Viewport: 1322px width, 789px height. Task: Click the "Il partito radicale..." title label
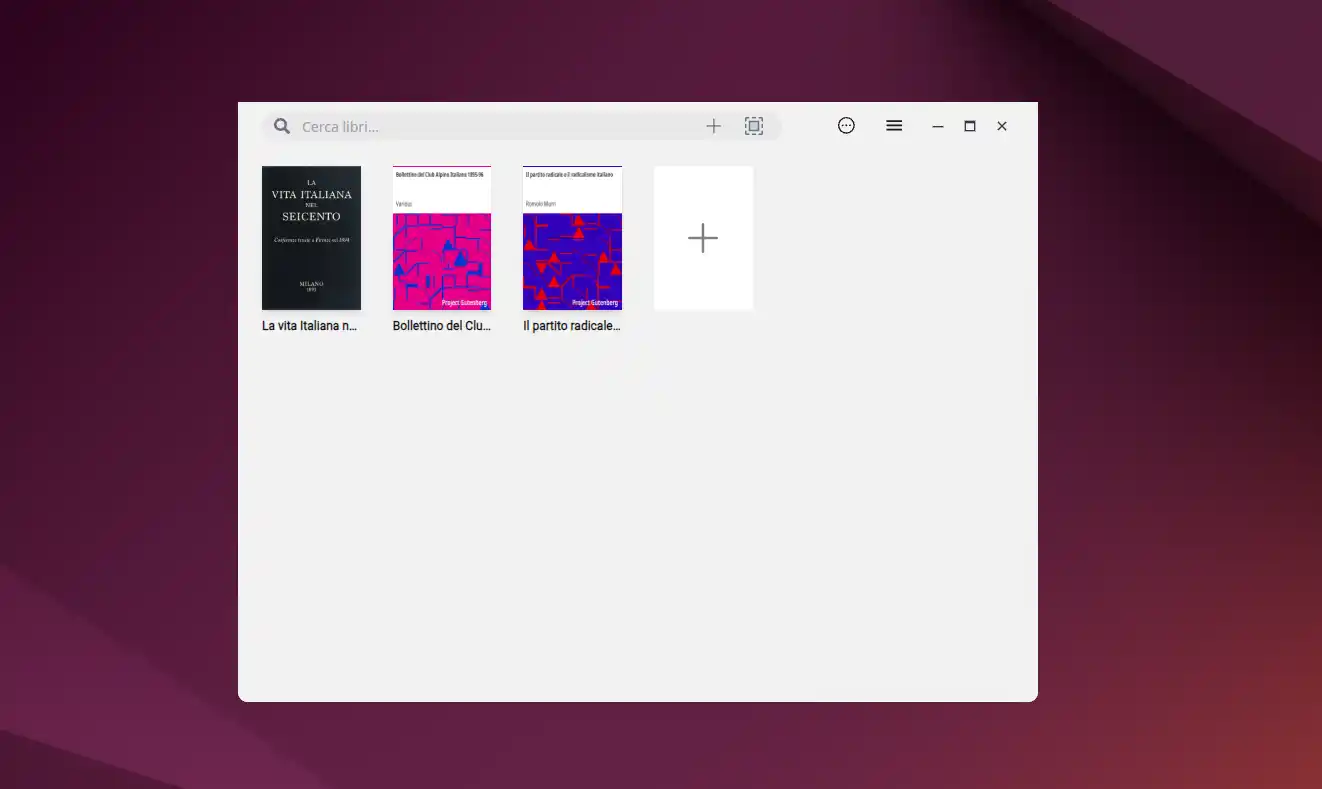pyautogui.click(x=572, y=326)
